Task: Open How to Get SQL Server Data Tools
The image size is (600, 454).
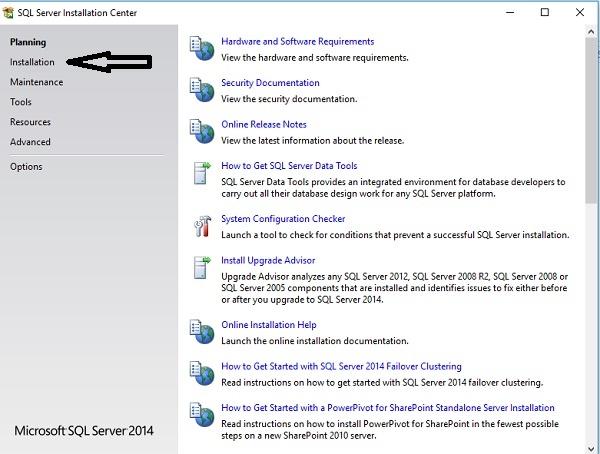Action: pyautogui.click(x=288, y=166)
